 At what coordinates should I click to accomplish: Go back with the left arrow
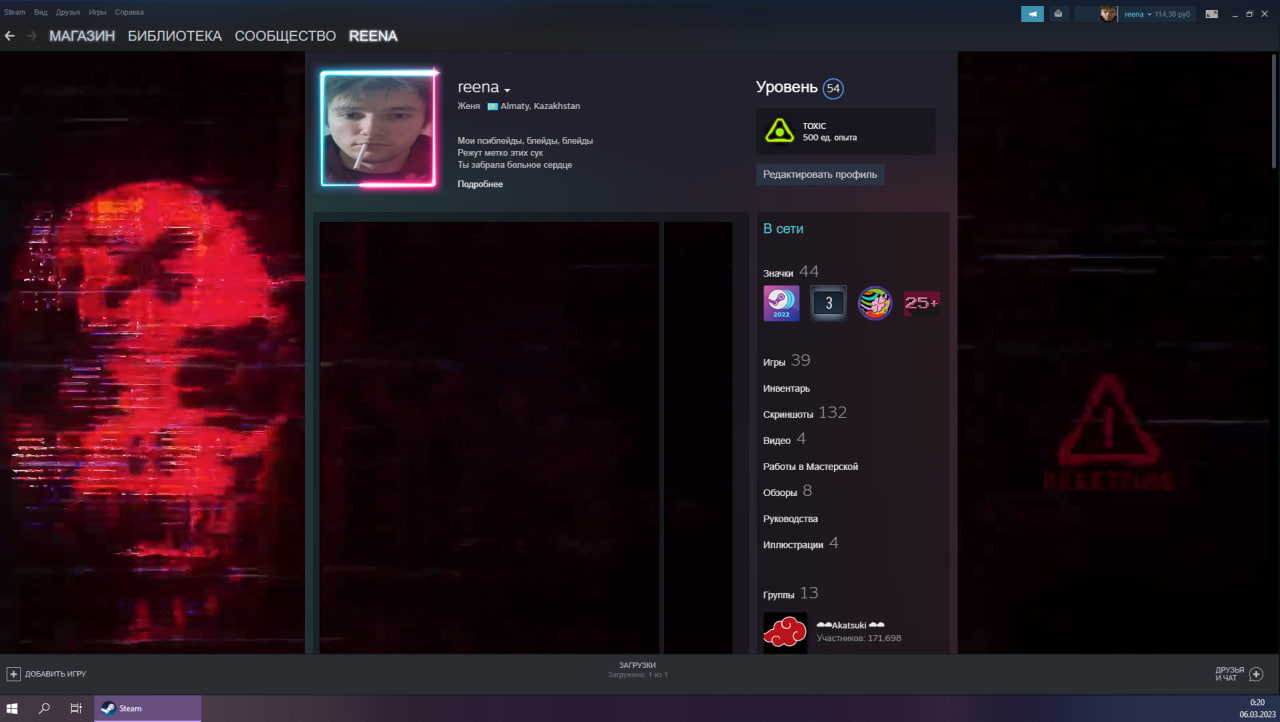click(10, 36)
